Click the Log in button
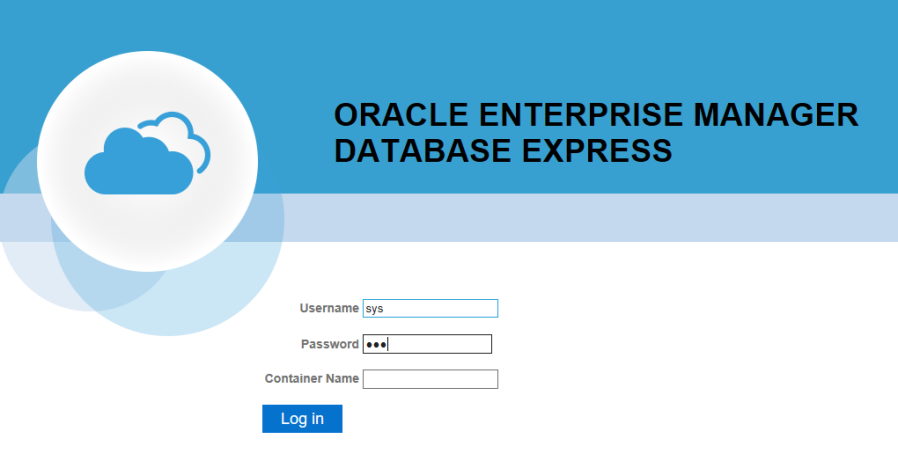 pyautogui.click(x=302, y=419)
